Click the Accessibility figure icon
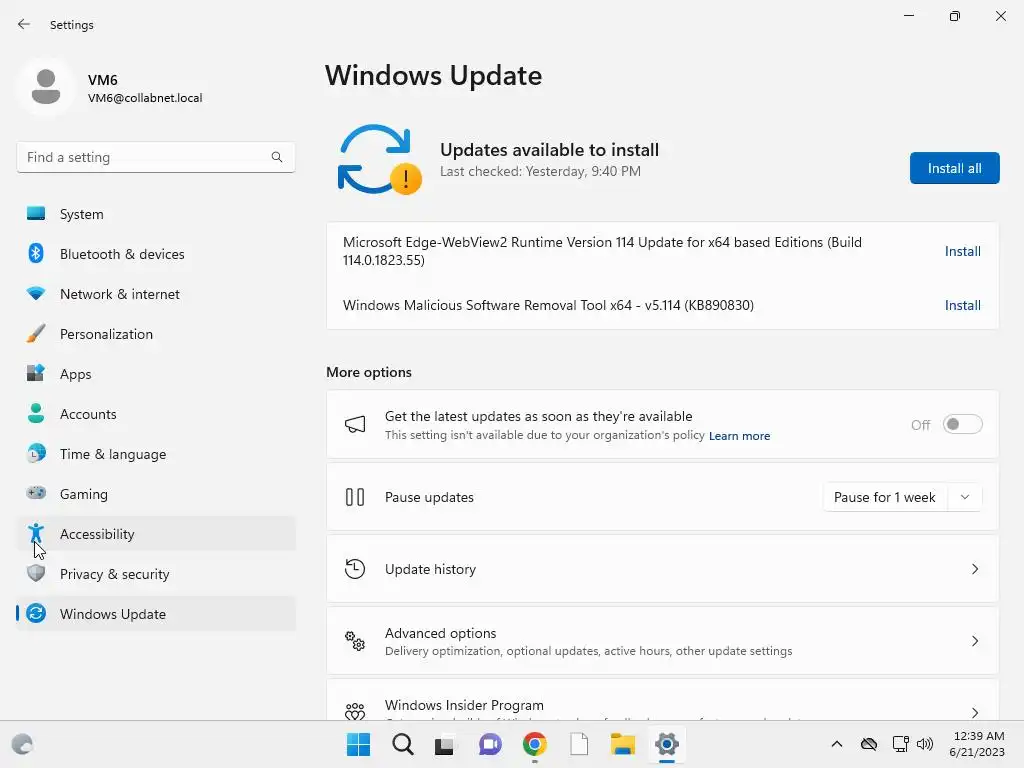 coord(36,534)
